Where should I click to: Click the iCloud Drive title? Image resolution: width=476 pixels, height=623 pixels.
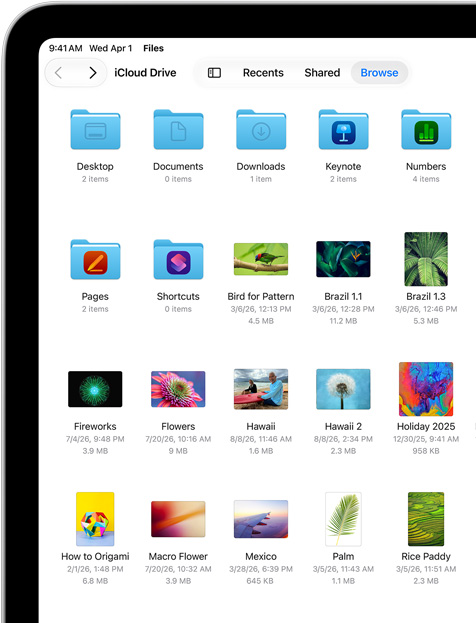[145, 73]
